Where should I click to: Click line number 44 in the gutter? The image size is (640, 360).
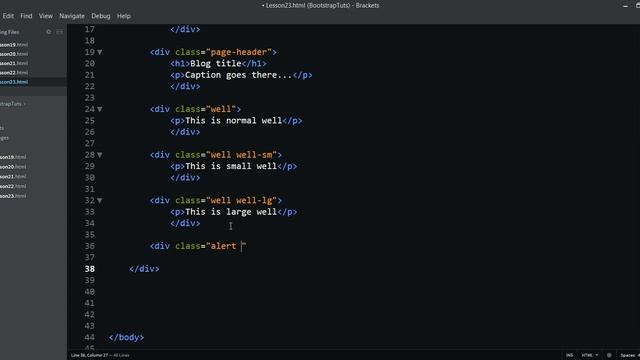click(89, 338)
